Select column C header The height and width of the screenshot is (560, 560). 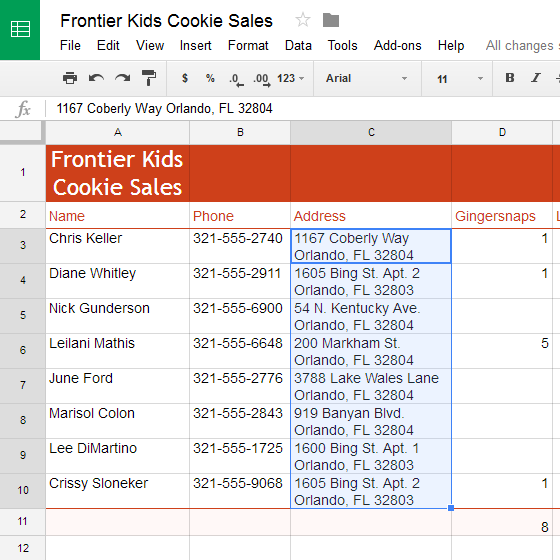click(x=371, y=132)
